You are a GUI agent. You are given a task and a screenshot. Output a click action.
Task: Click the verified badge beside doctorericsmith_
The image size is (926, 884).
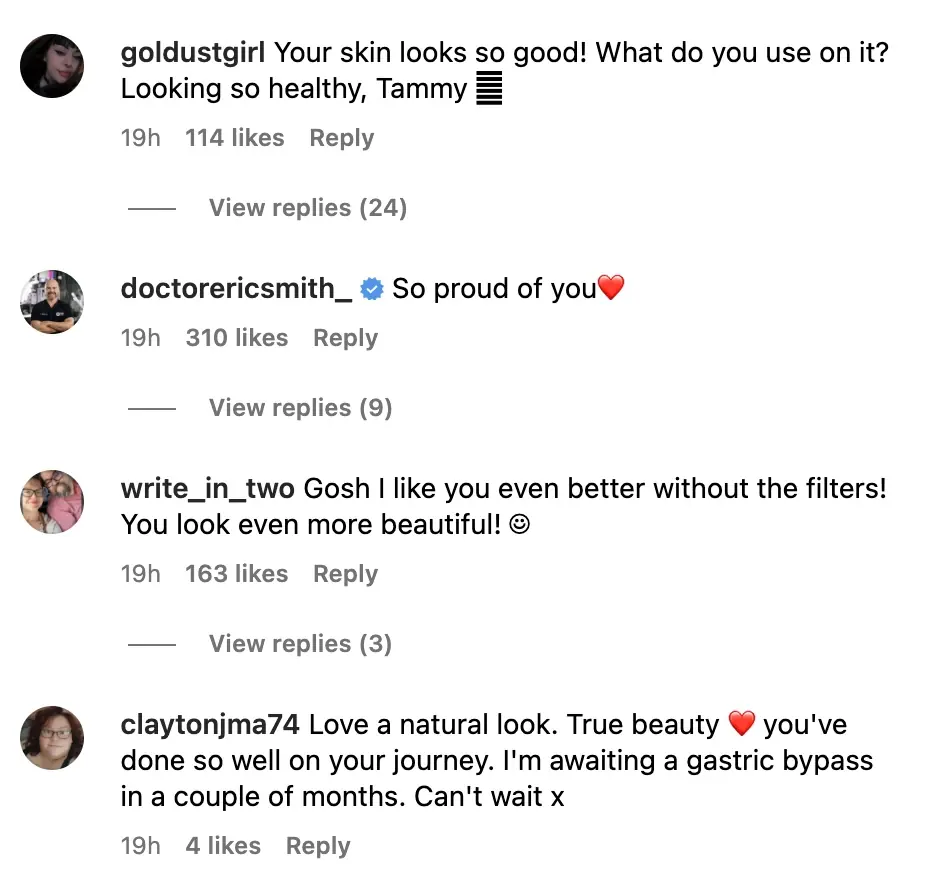tap(372, 290)
